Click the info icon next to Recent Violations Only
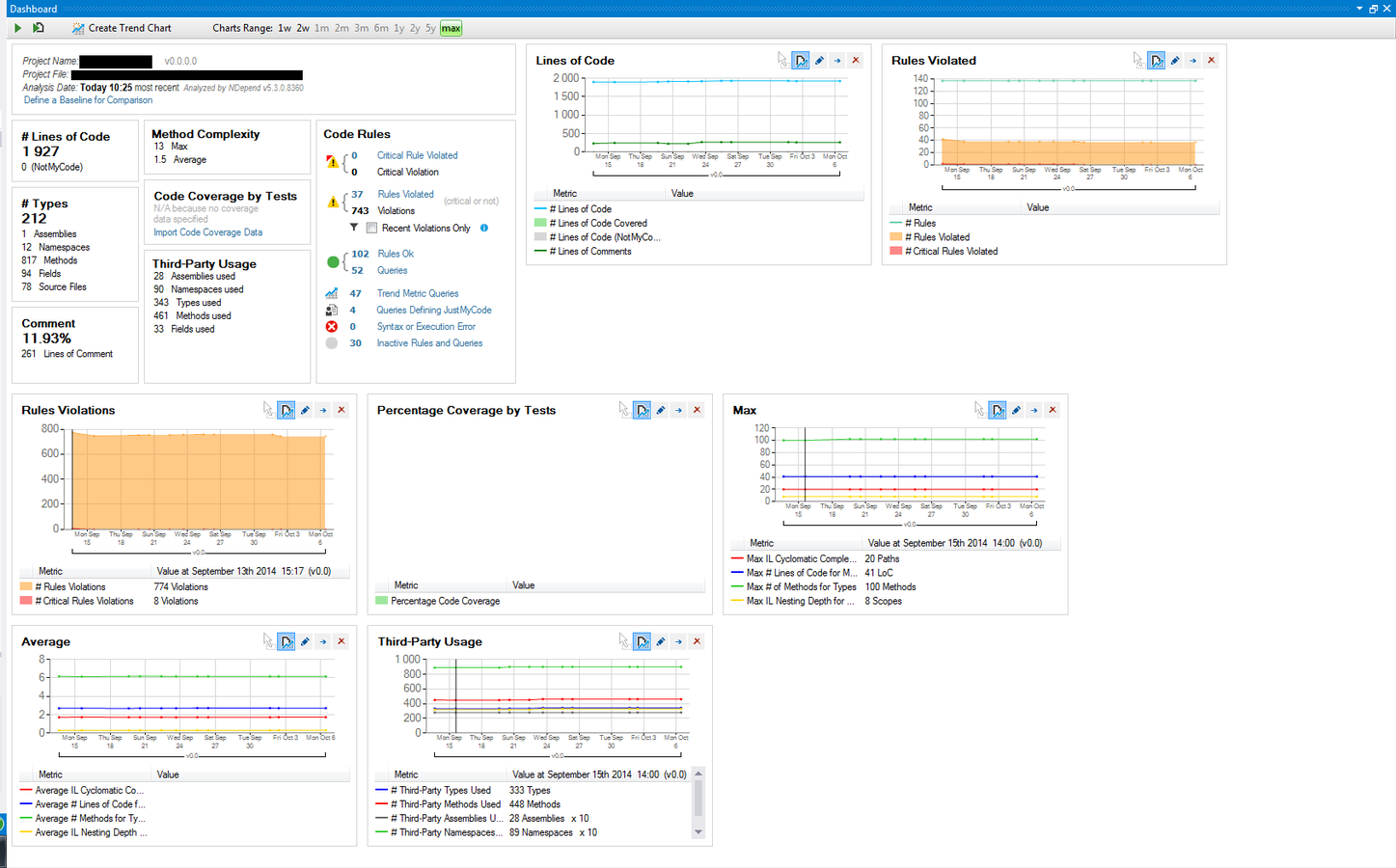Screen dimensions: 1396x868 [484, 229]
